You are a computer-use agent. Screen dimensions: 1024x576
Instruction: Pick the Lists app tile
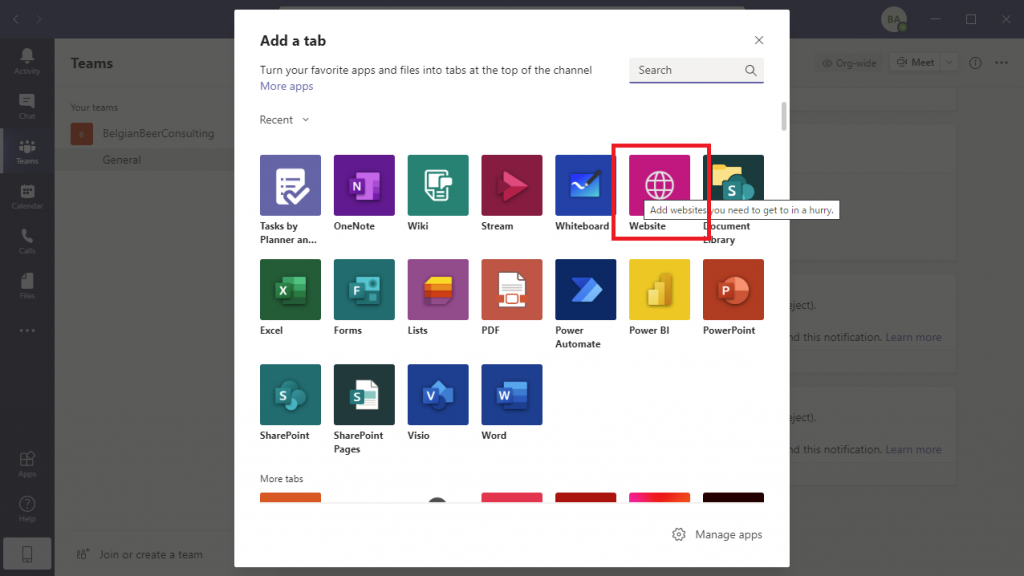click(x=438, y=289)
